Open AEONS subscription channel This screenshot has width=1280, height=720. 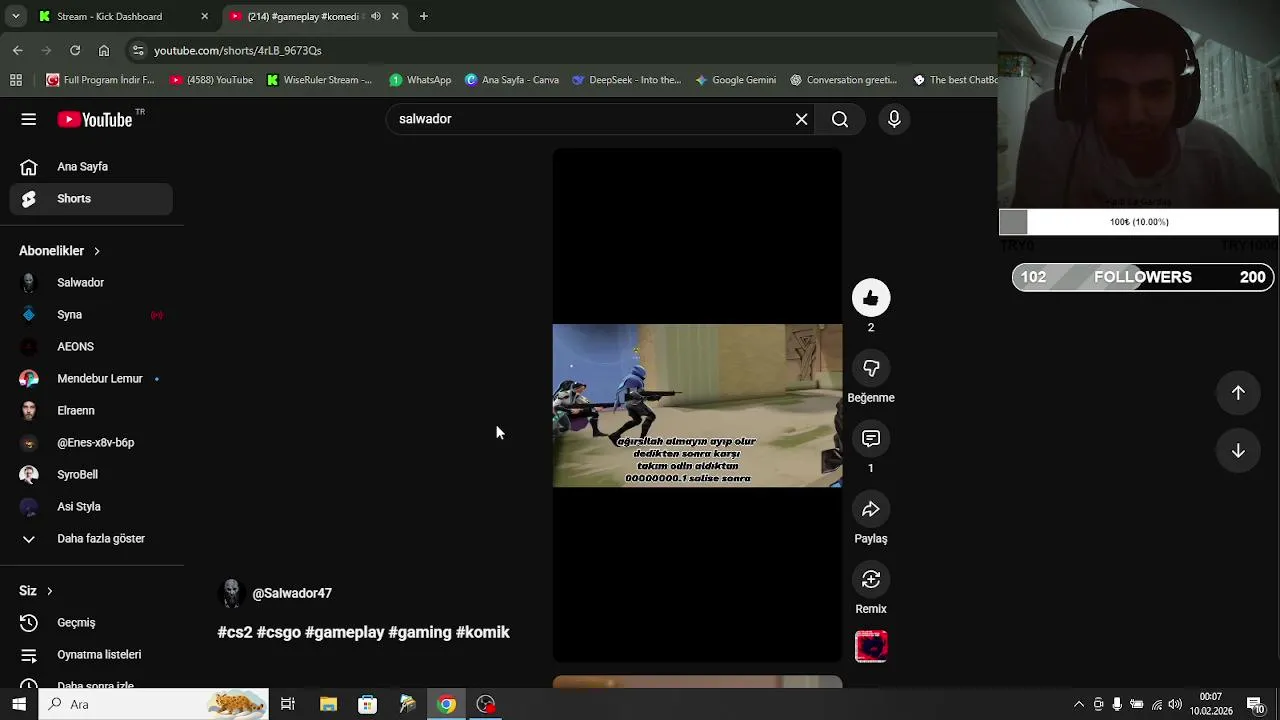91,347
